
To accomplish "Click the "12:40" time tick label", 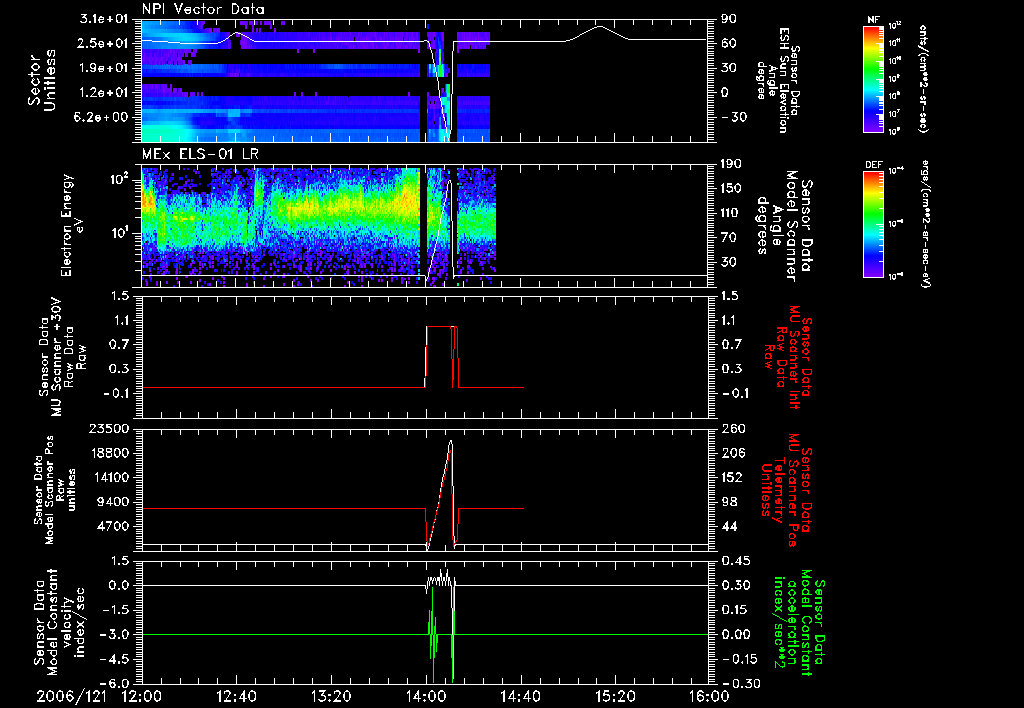I will [236, 696].
